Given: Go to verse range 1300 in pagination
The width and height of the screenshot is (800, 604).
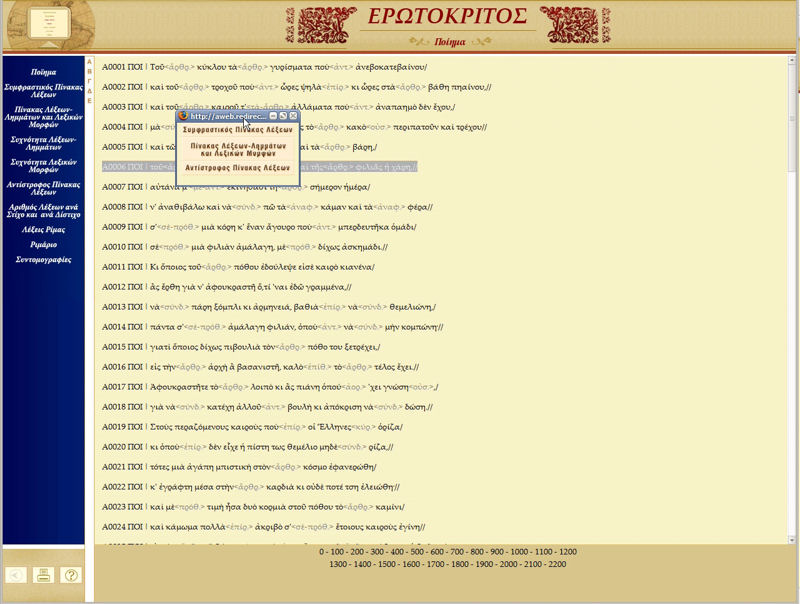Looking at the screenshot, I should [x=338, y=565].
